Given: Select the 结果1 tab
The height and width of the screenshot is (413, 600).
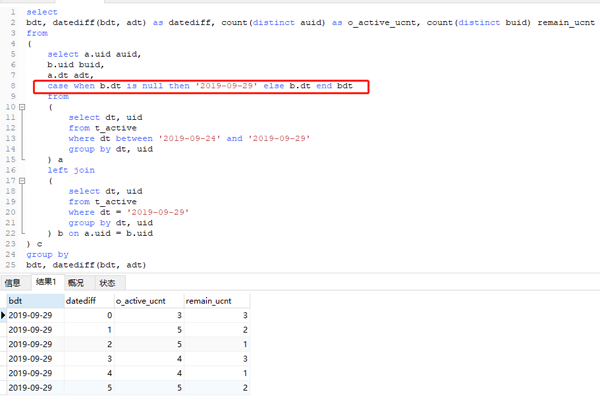Looking at the screenshot, I should point(46,283).
